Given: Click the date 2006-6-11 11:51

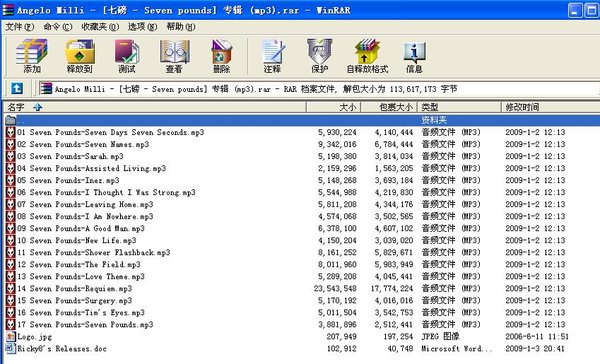Looking at the screenshot, I should (x=536, y=337).
